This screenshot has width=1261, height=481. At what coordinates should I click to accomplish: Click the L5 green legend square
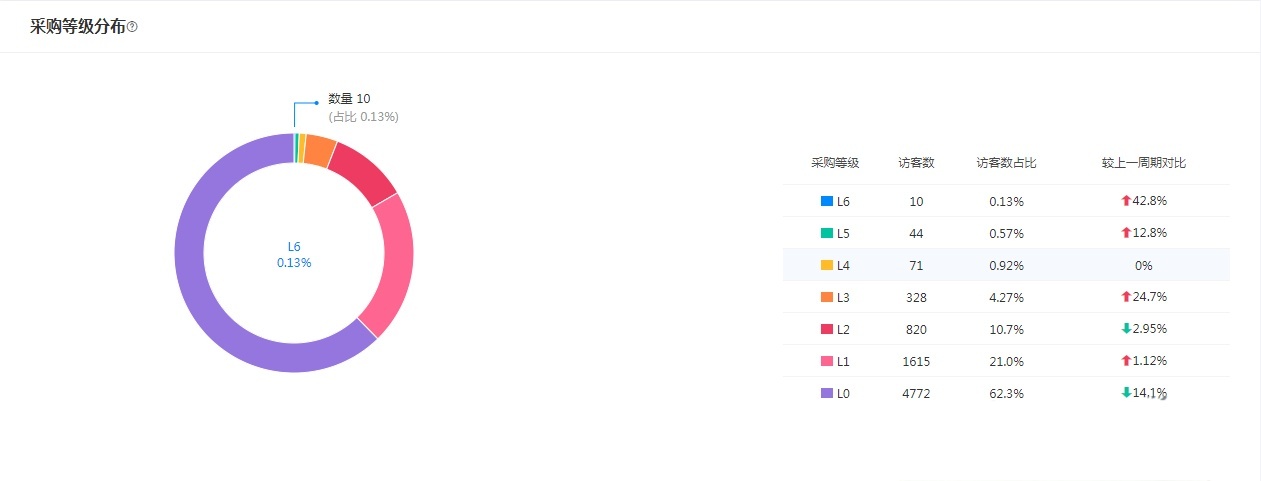click(x=826, y=233)
